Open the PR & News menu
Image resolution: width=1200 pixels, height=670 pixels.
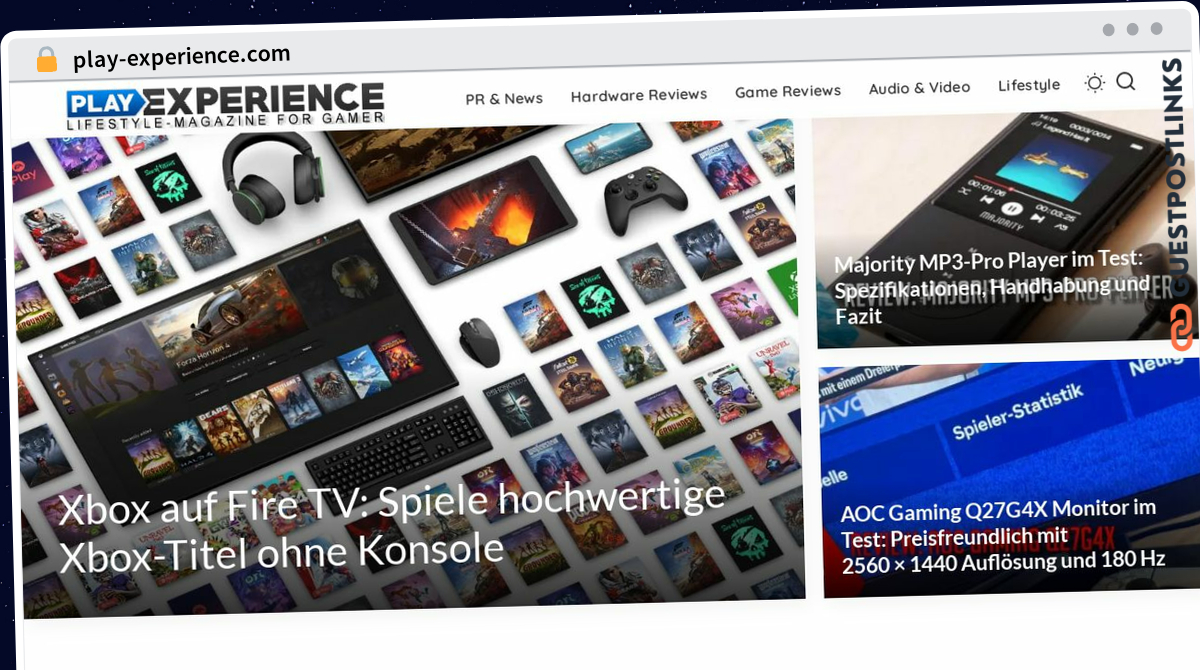click(x=504, y=98)
